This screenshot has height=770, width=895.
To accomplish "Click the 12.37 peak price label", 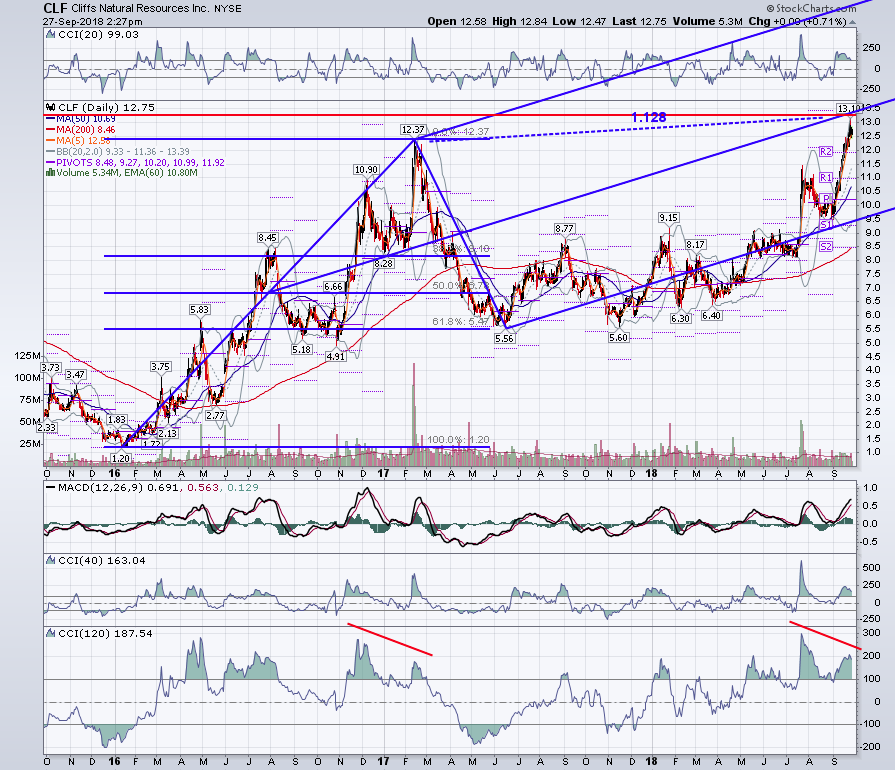I will pos(413,130).
